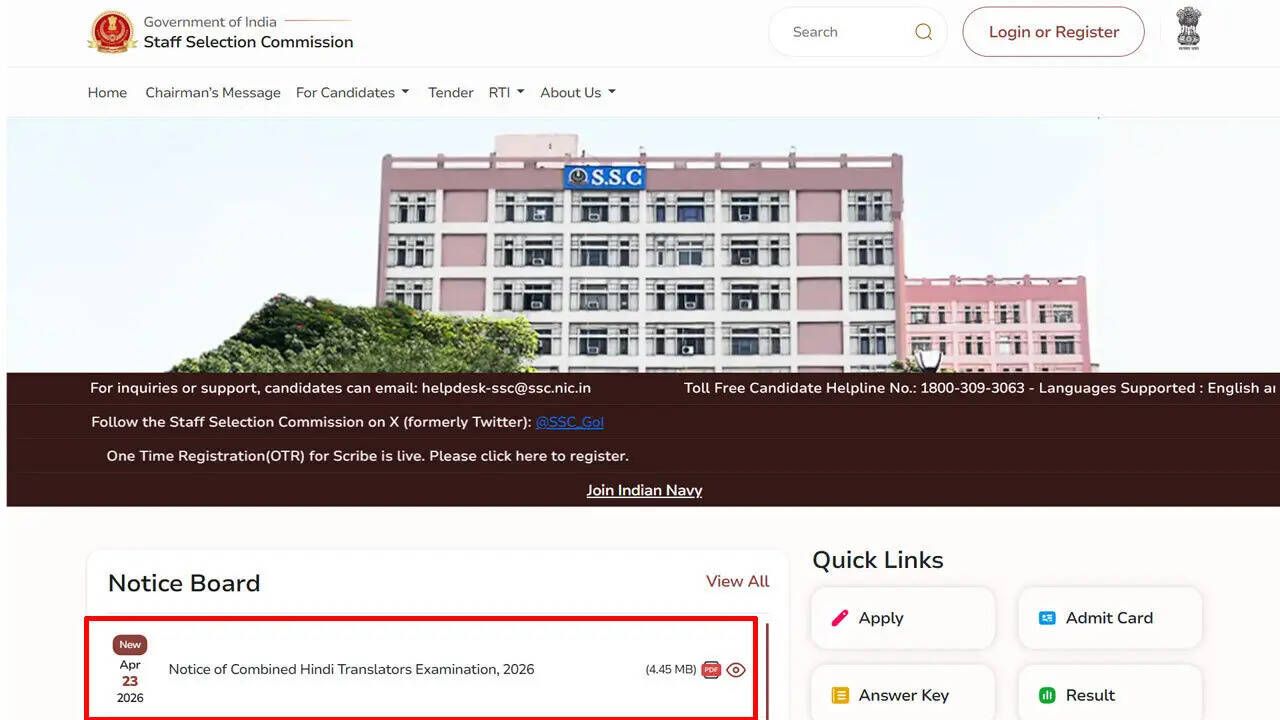Click the SSC emblem logo
This screenshot has height=720, width=1280.
[112, 32]
